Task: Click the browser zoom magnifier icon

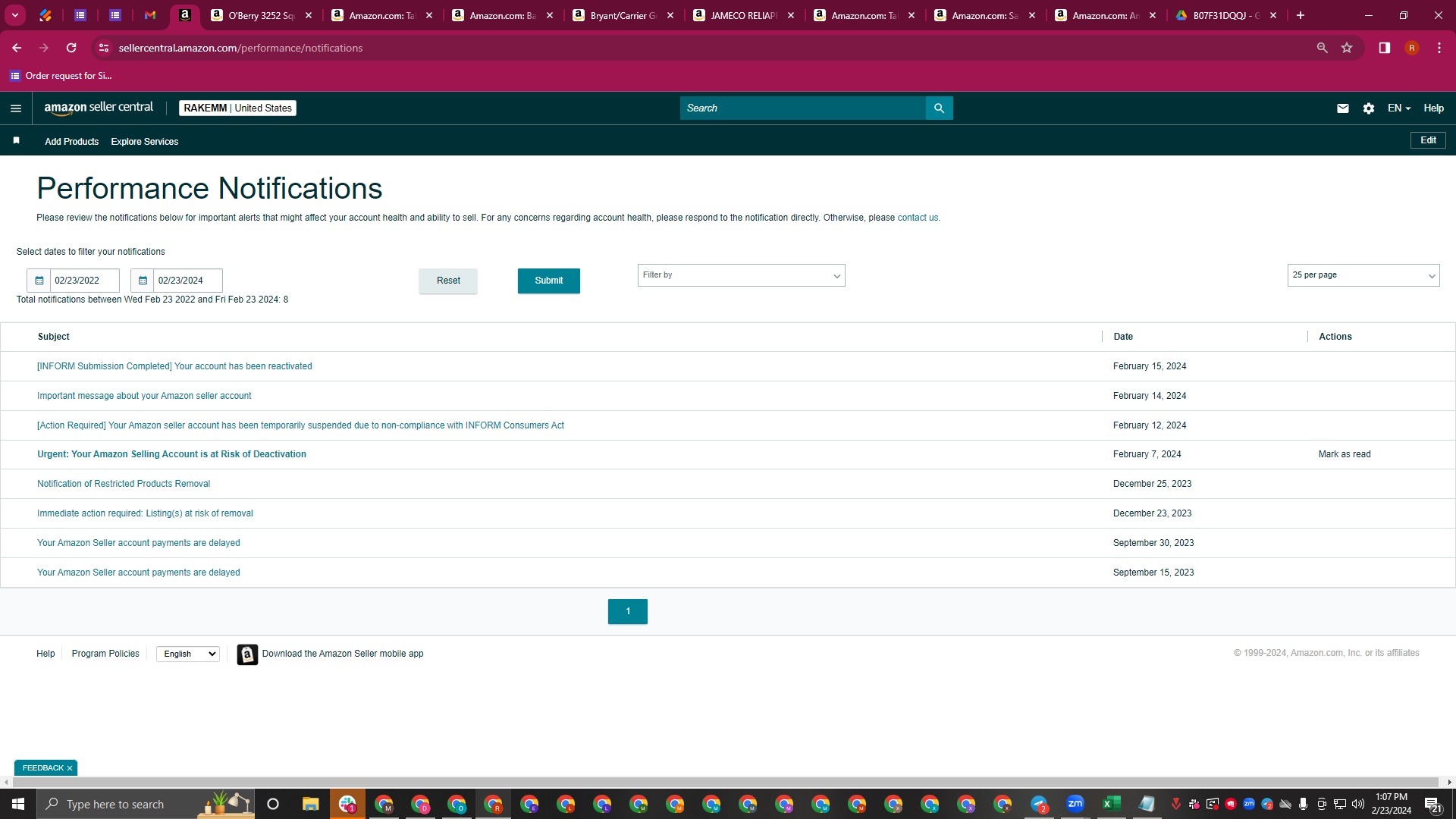Action: coord(1322,48)
